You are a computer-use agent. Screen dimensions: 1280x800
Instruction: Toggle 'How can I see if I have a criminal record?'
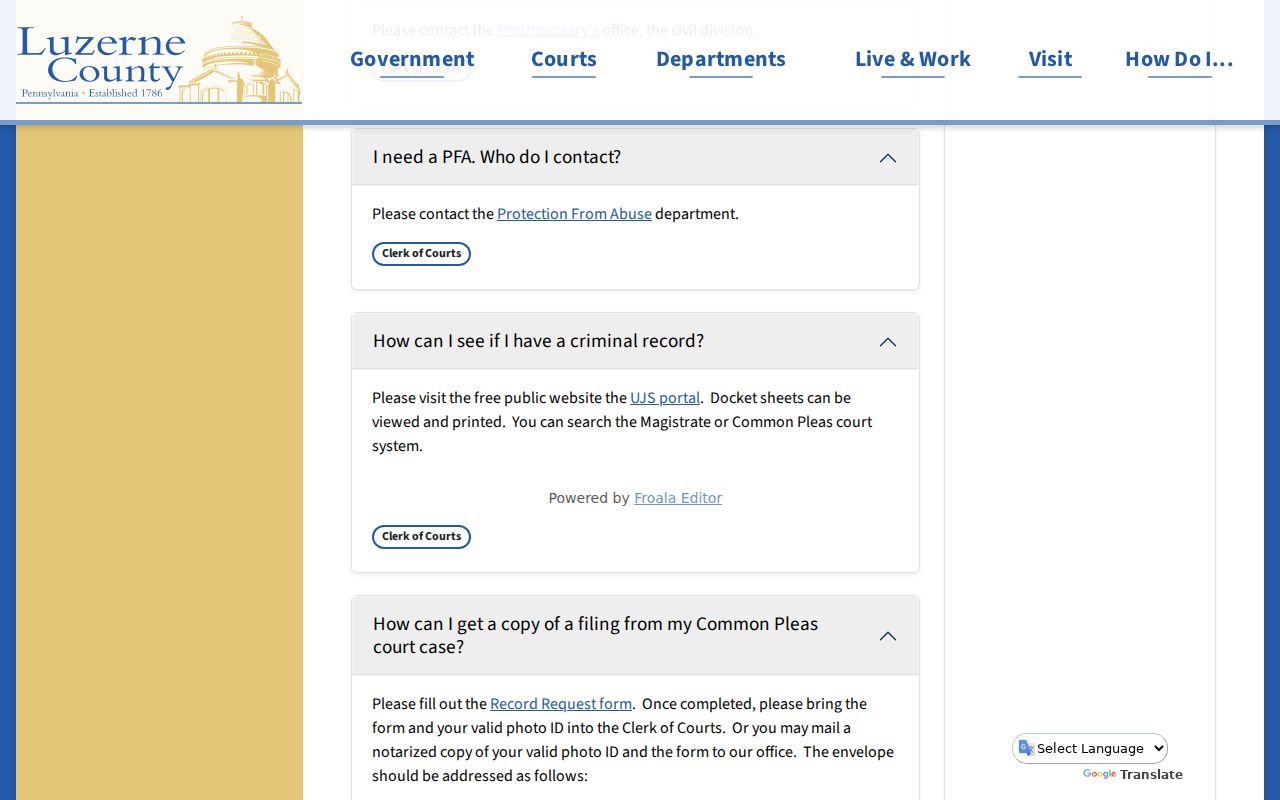(635, 341)
